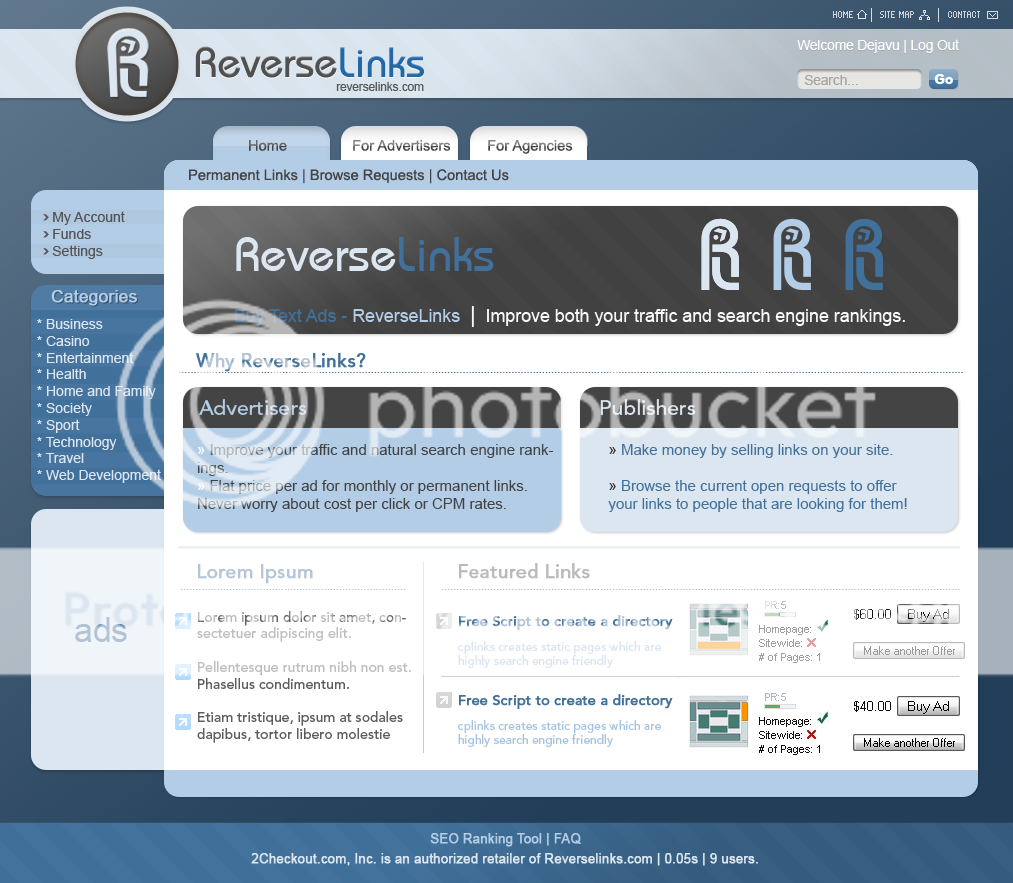Go to Permanent Links submenu item
The height and width of the screenshot is (883, 1013).
pyautogui.click(x=243, y=175)
